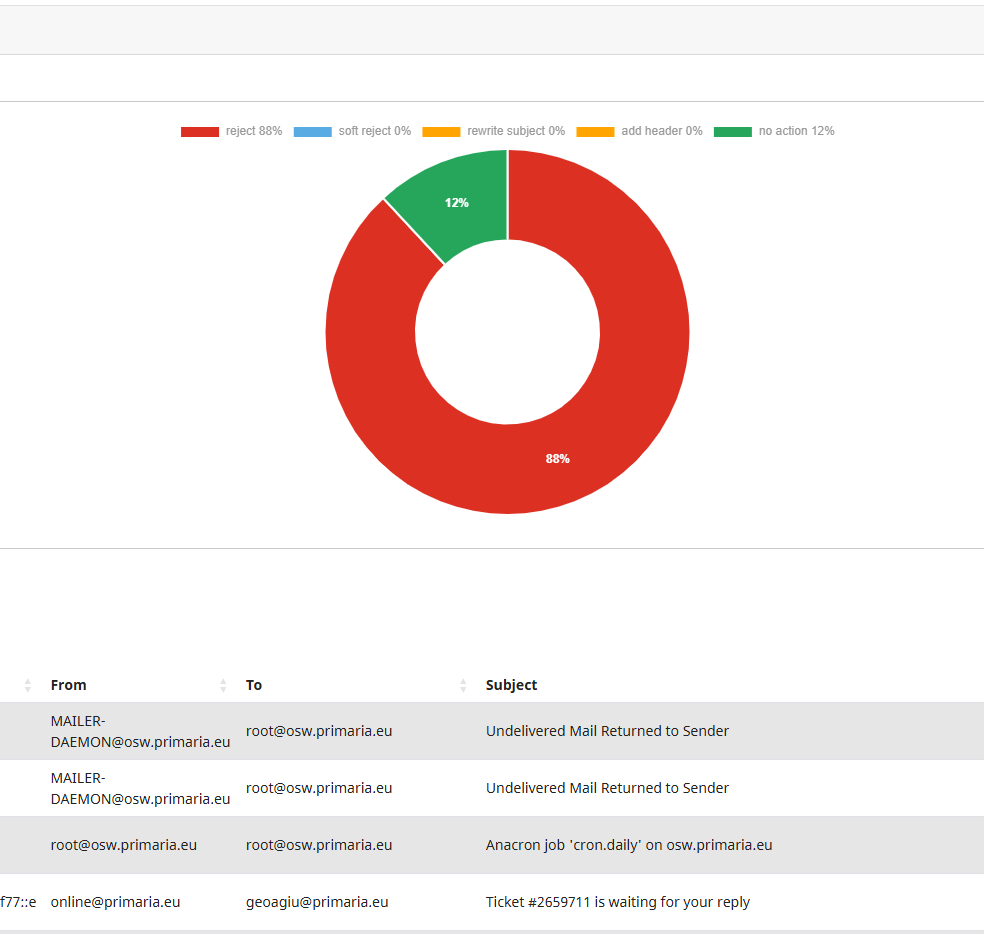
Task: Click sort arrows icon beside To header
Action: (x=463, y=685)
